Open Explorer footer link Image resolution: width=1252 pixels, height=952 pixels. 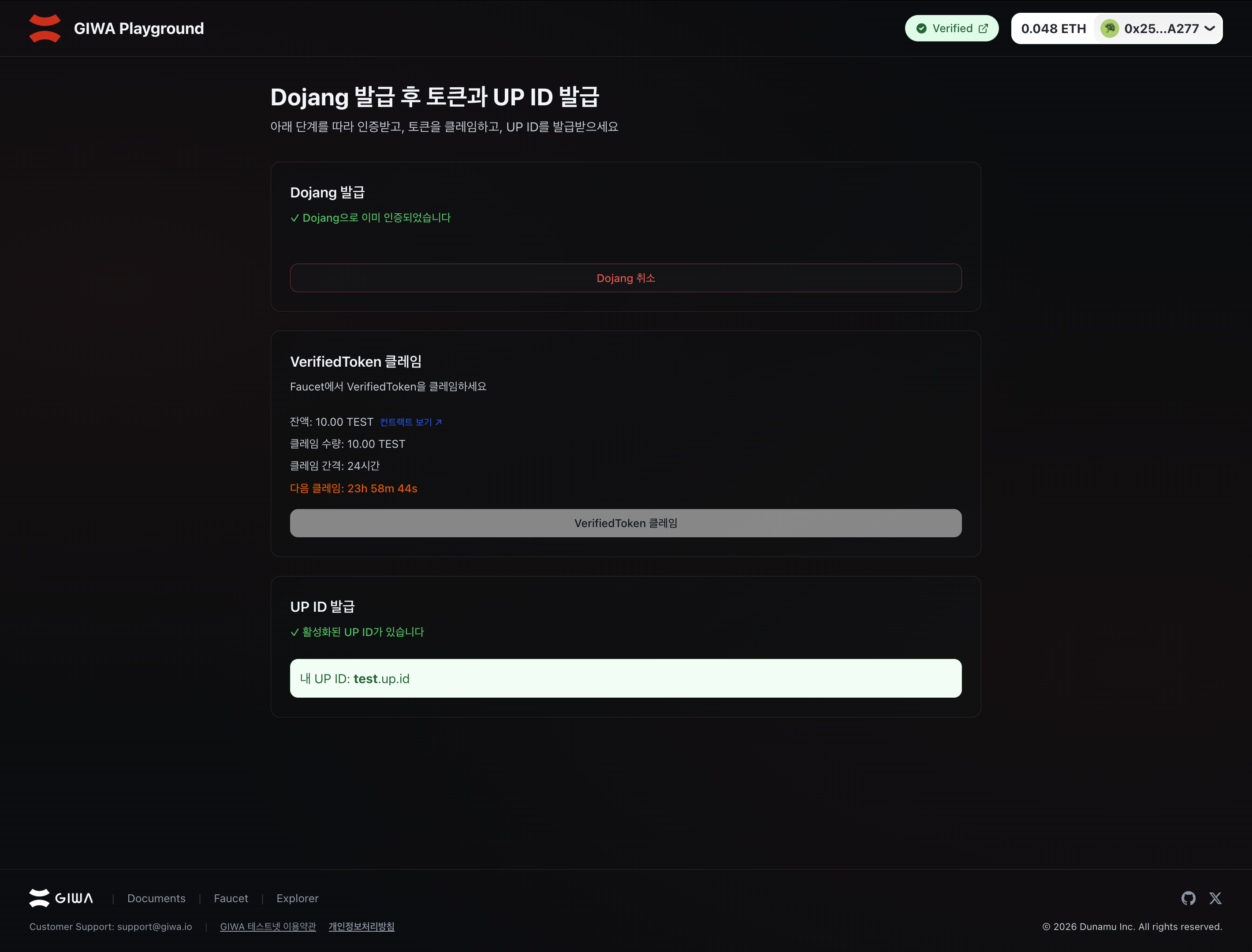[297, 898]
